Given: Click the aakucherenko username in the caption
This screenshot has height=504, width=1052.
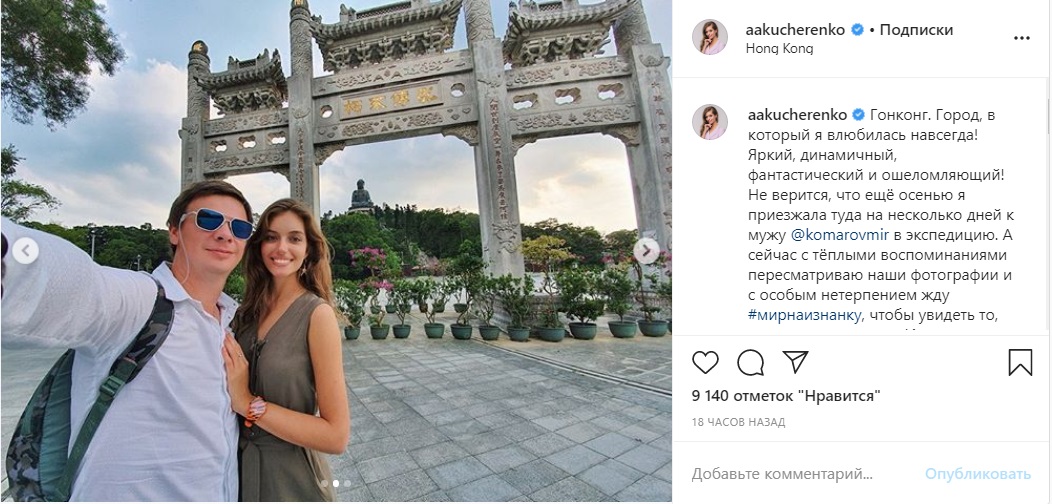Looking at the screenshot, I should tap(797, 114).
